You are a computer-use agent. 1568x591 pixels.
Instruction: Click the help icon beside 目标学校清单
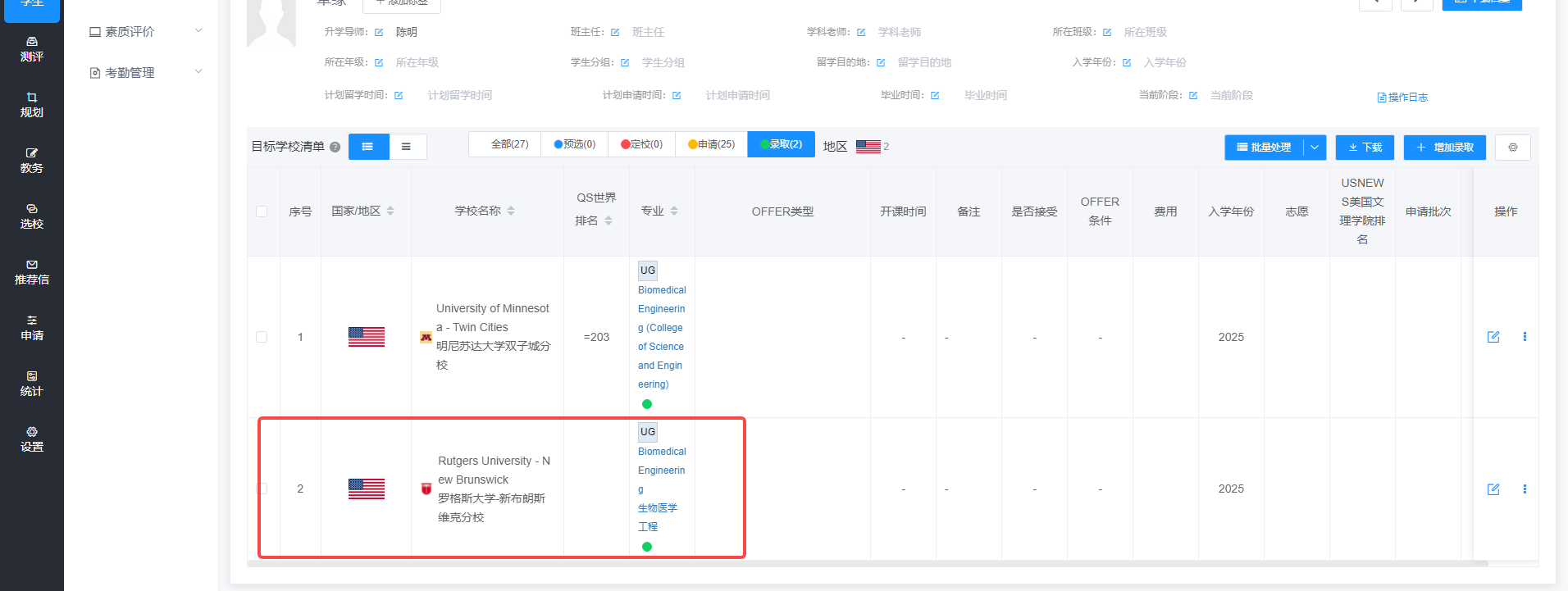(x=335, y=148)
